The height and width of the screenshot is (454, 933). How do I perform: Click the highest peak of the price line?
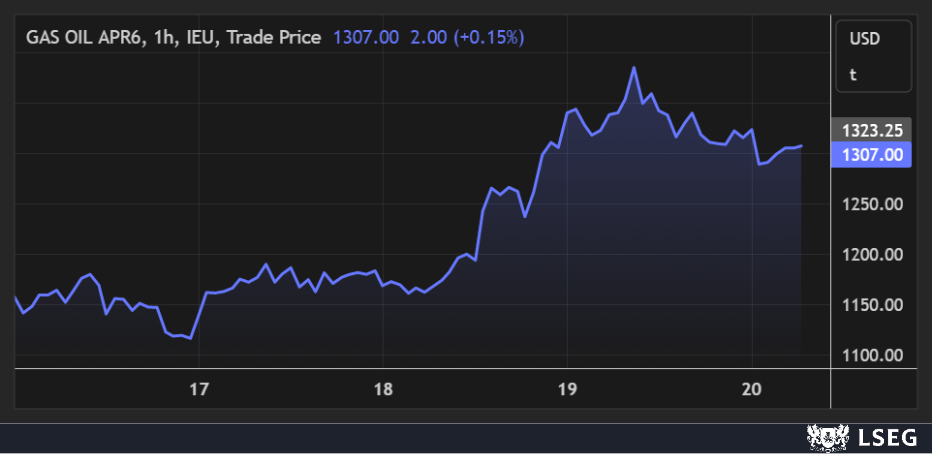[634, 68]
